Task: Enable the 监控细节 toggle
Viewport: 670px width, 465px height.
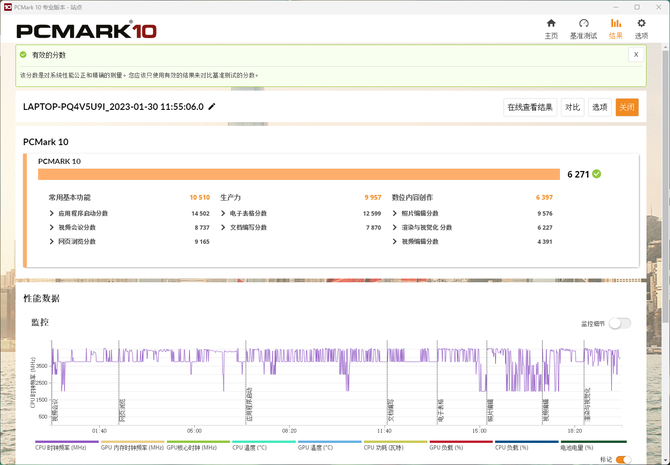Action: click(620, 324)
